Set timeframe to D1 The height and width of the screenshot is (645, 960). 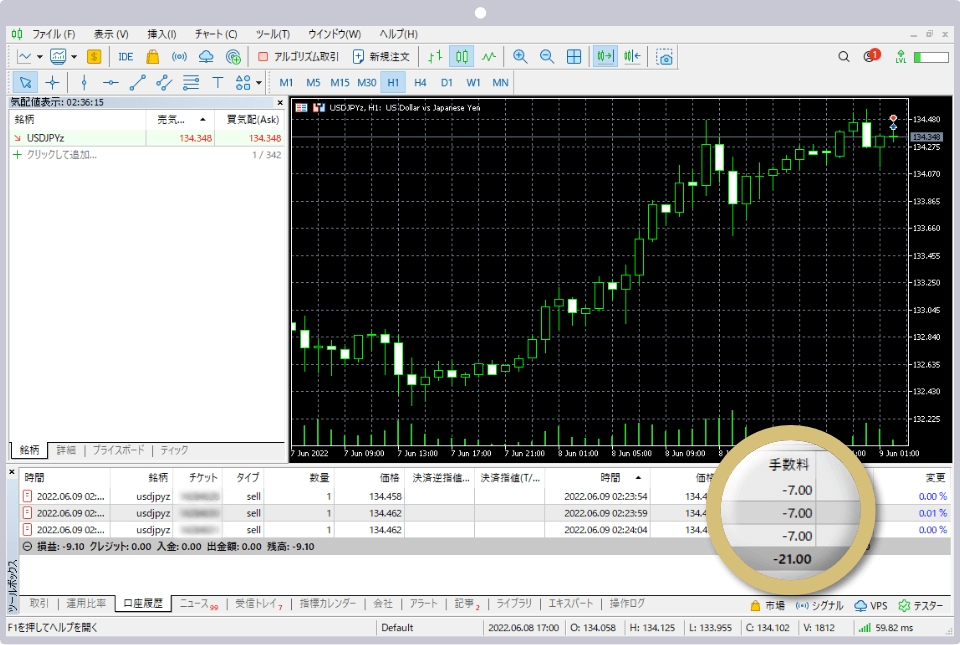[x=447, y=83]
